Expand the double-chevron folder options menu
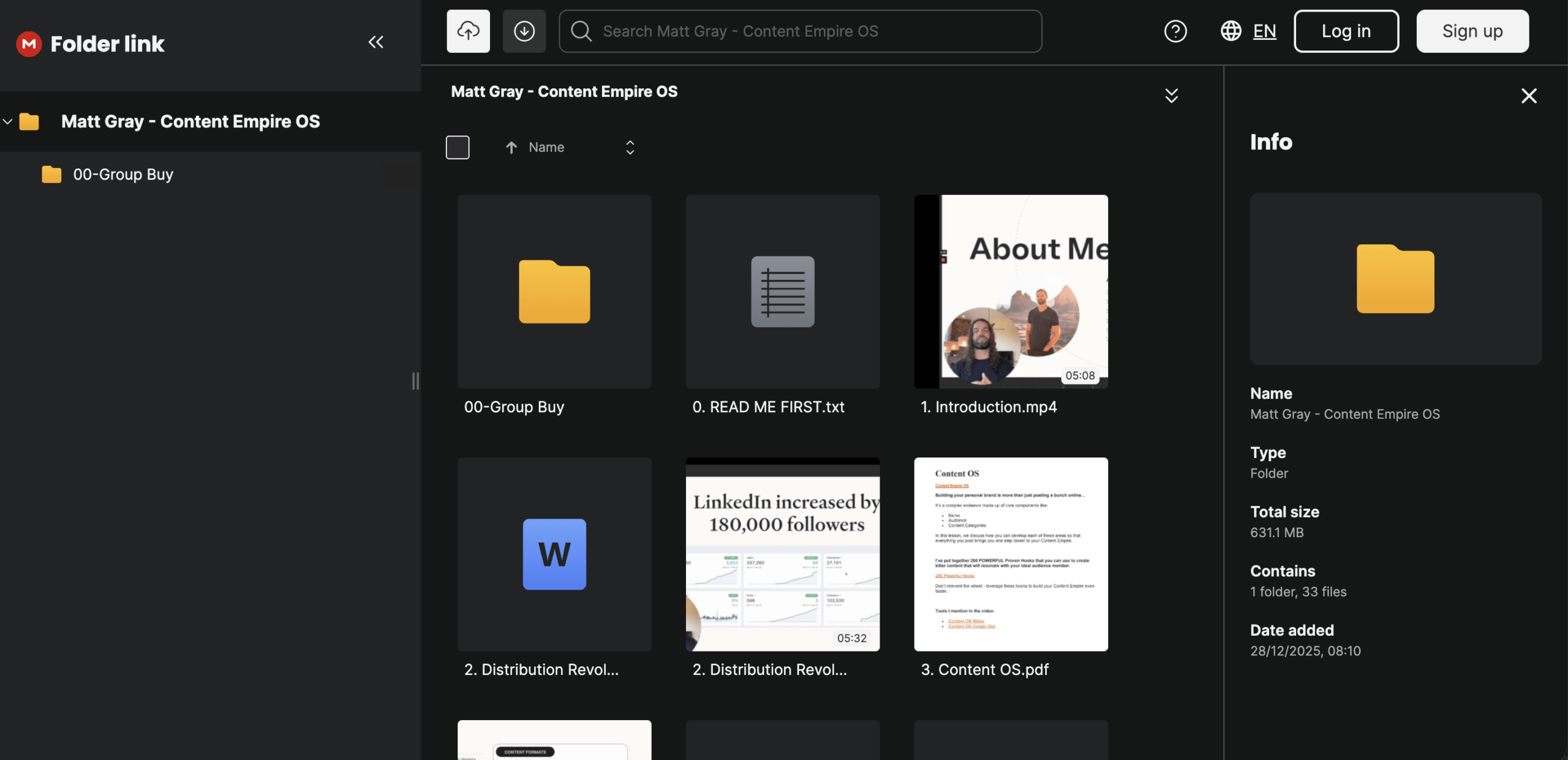Image resolution: width=1568 pixels, height=760 pixels. click(1171, 96)
